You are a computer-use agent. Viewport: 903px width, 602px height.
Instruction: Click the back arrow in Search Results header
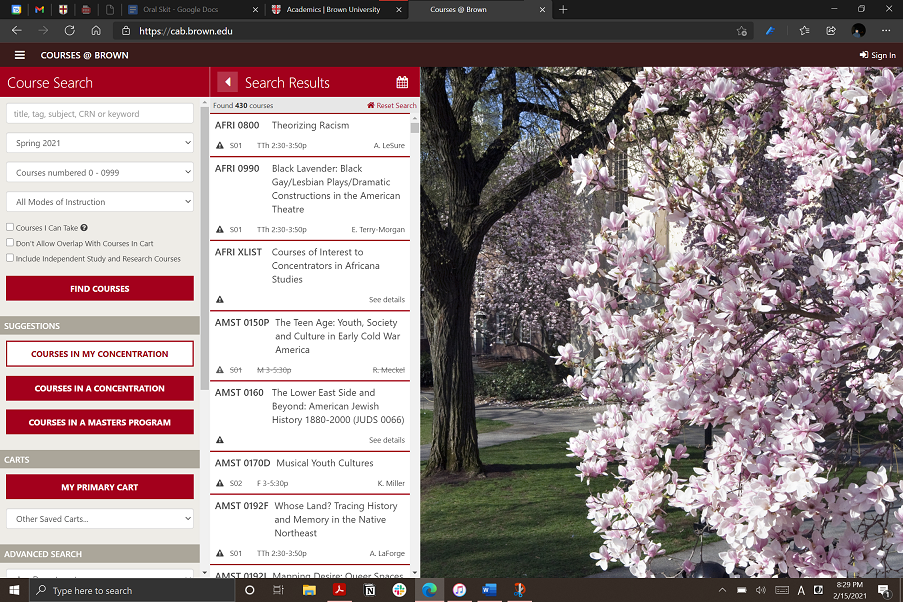(227, 83)
